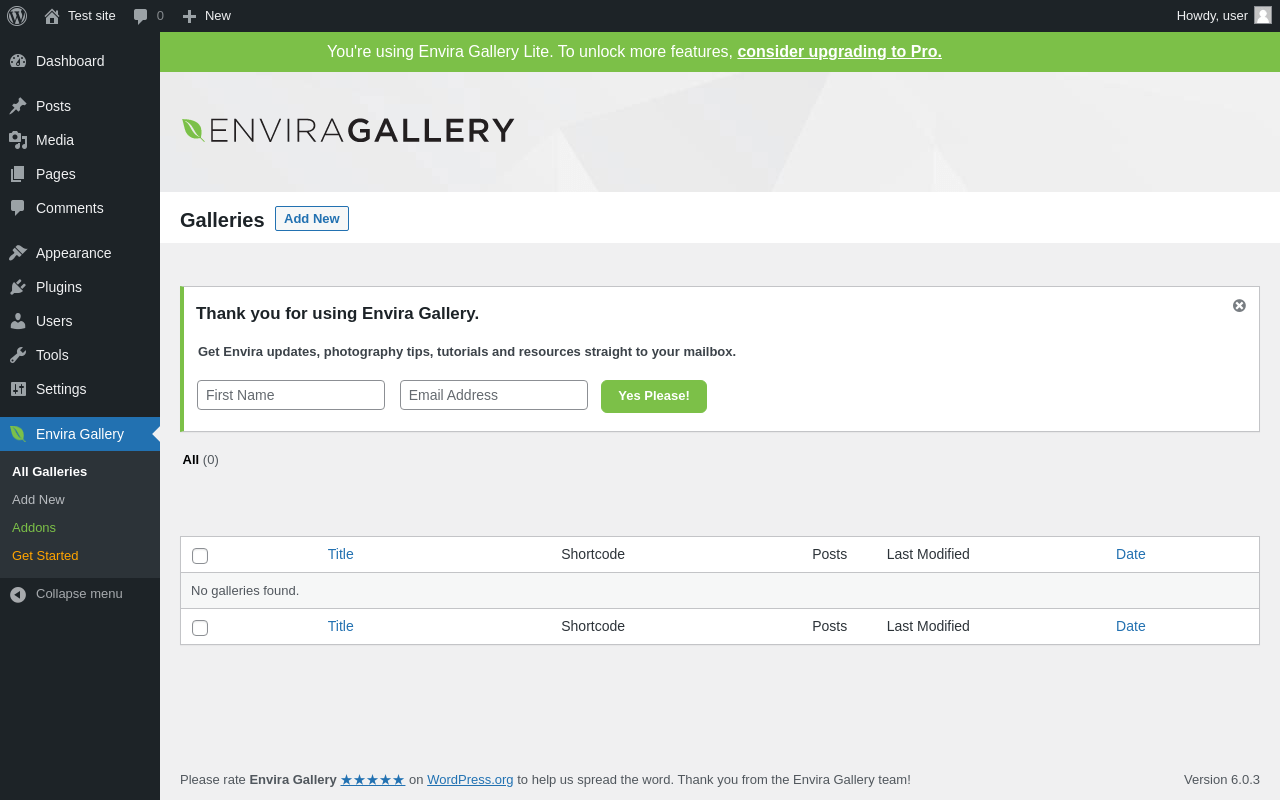The width and height of the screenshot is (1280, 800).
Task: Click the Media library icon
Action: pos(18,140)
